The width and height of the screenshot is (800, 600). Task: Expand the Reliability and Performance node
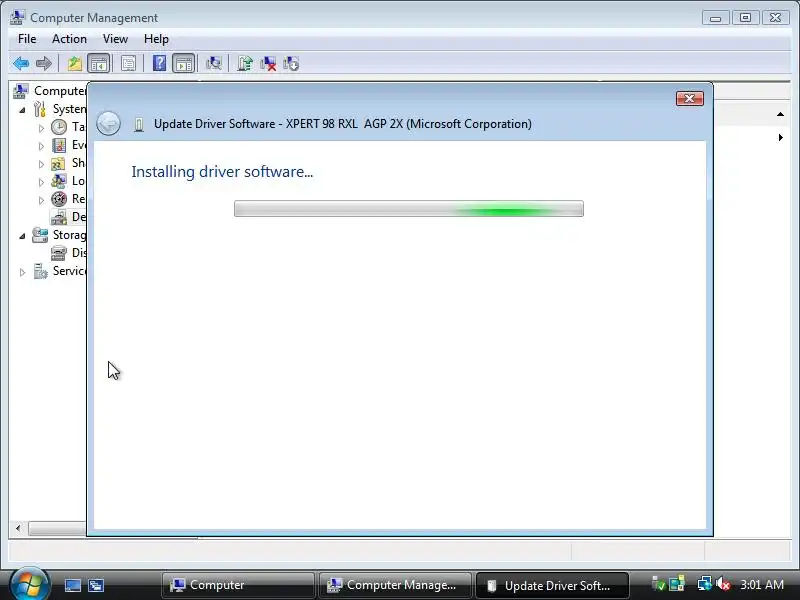point(41,200)
